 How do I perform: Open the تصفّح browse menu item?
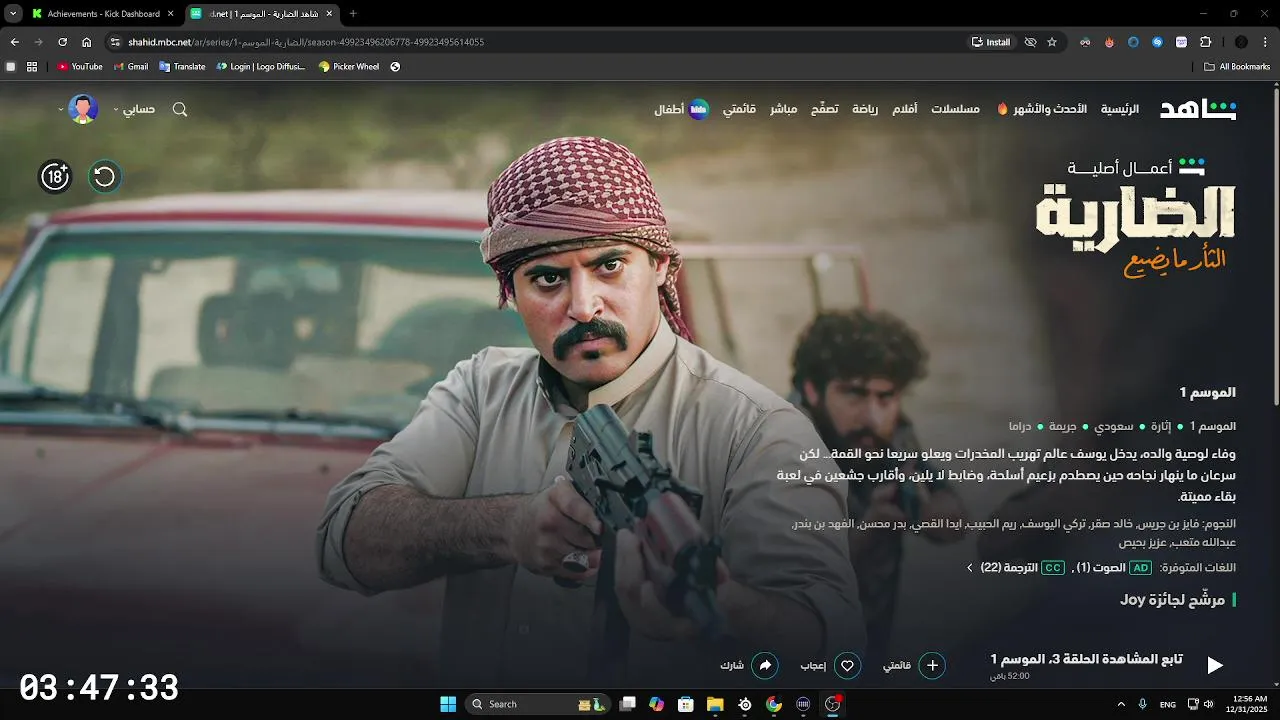click(x=824, y=109)
